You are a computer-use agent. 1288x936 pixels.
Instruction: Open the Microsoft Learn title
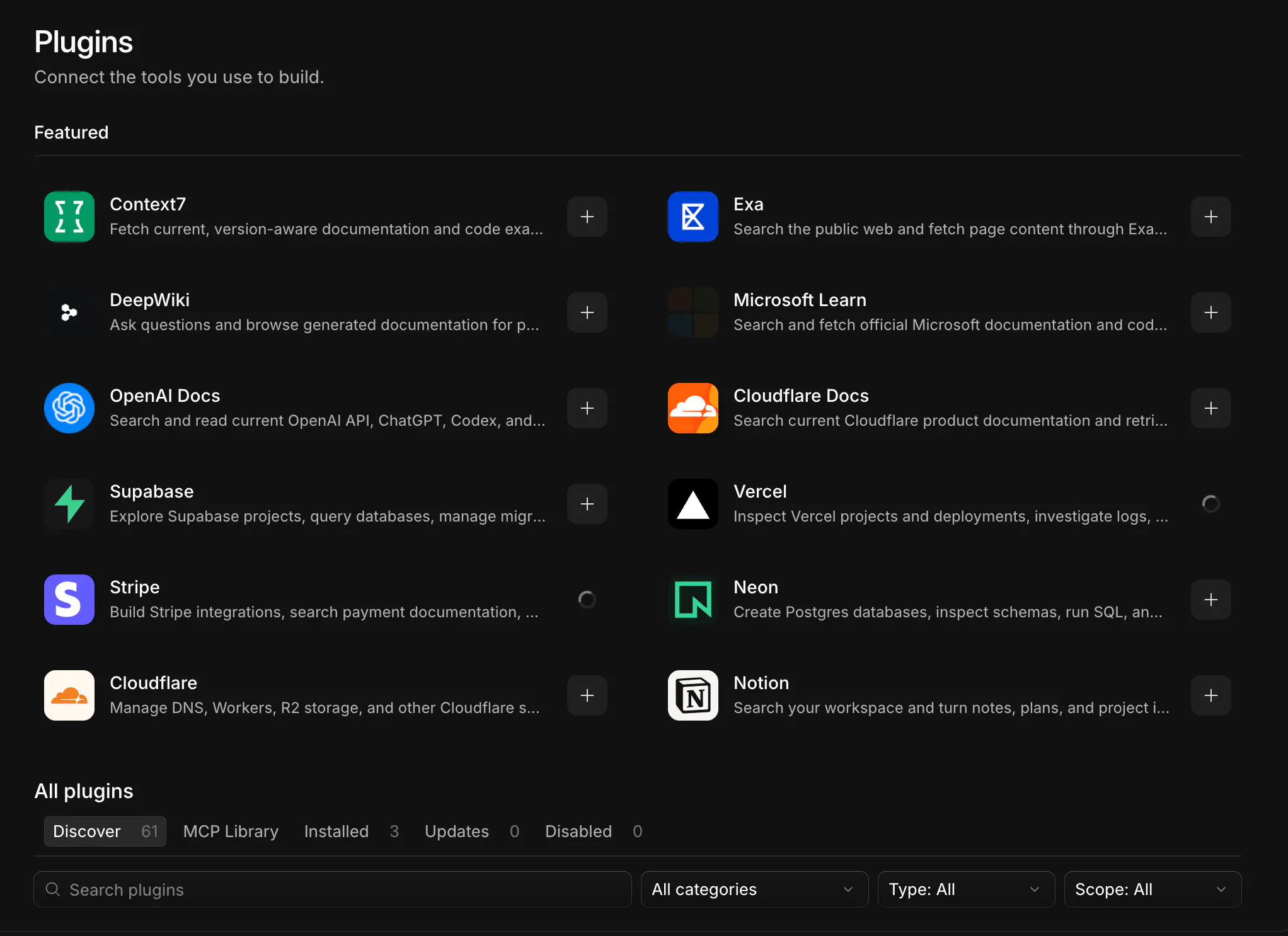tap(800, 300)
